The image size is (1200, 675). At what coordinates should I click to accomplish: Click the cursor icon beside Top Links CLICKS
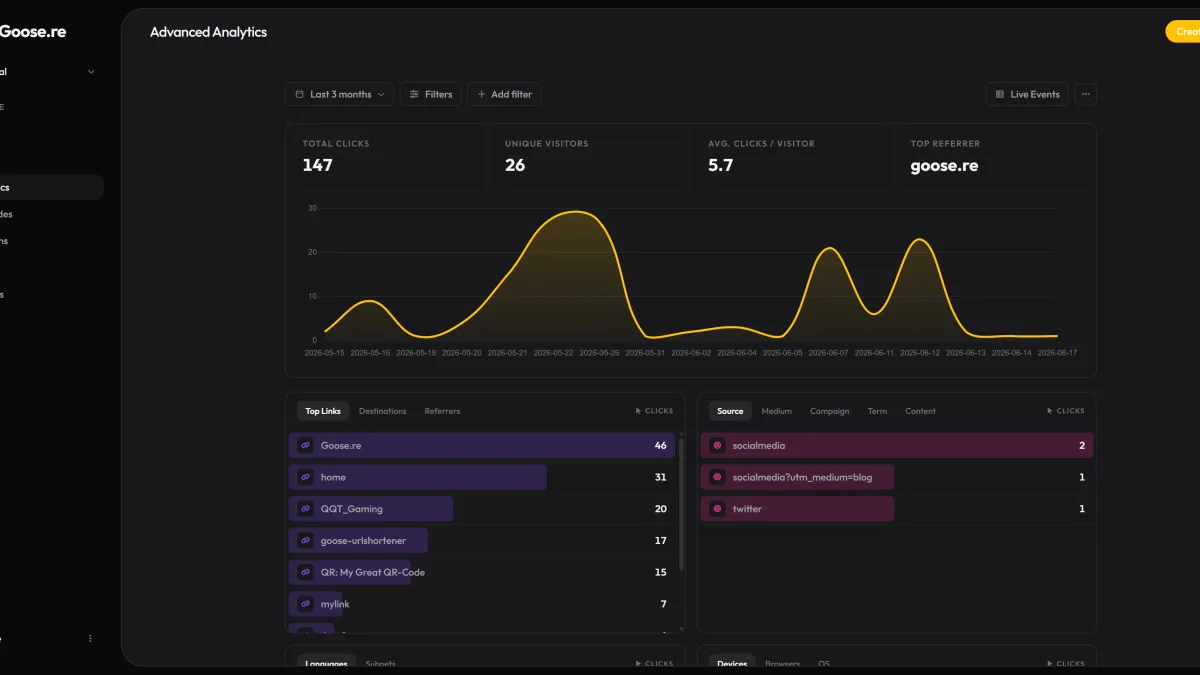638,411
